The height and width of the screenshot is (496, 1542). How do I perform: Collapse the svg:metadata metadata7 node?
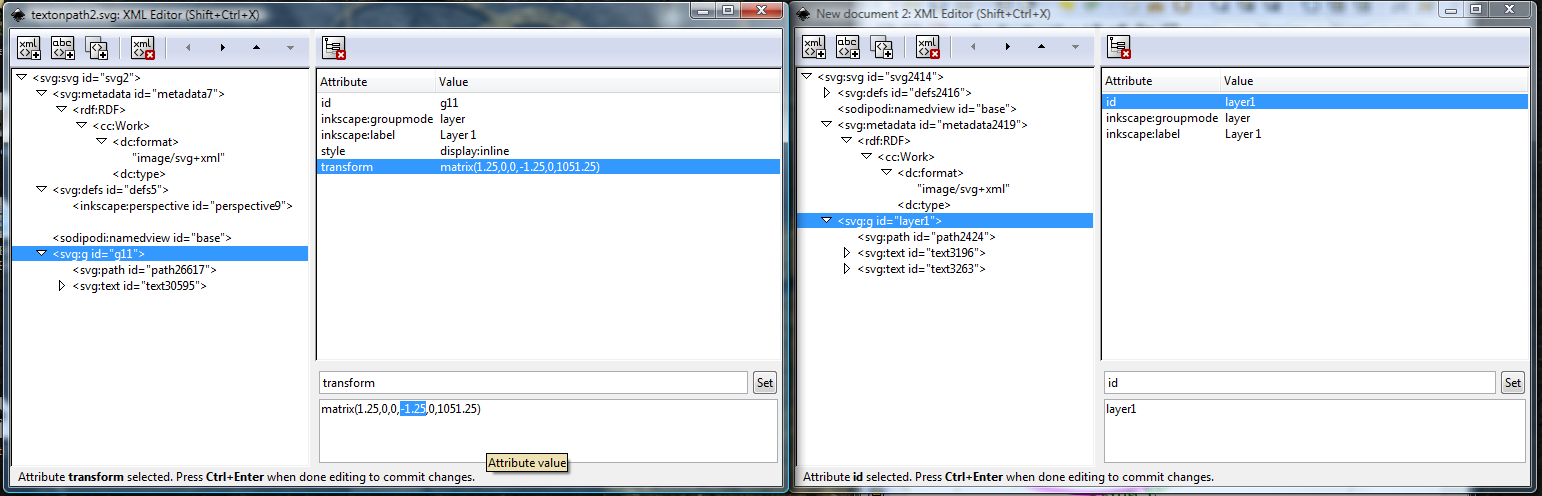[x=41, y=94]
